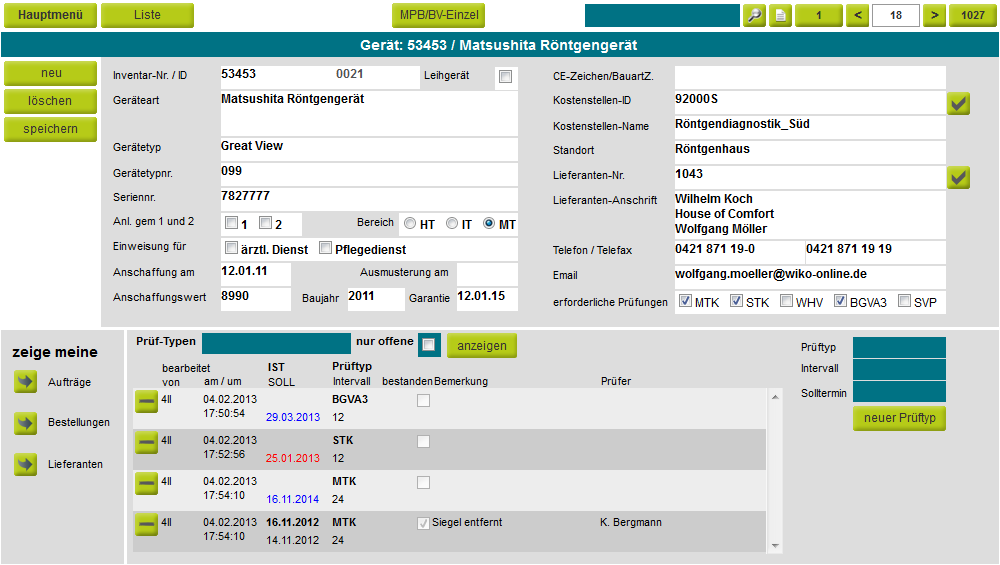The height and width of the screenshot is (565, 1000).
Task: Toggle the WHV required inspection checkbox
Action: point(786,301)
